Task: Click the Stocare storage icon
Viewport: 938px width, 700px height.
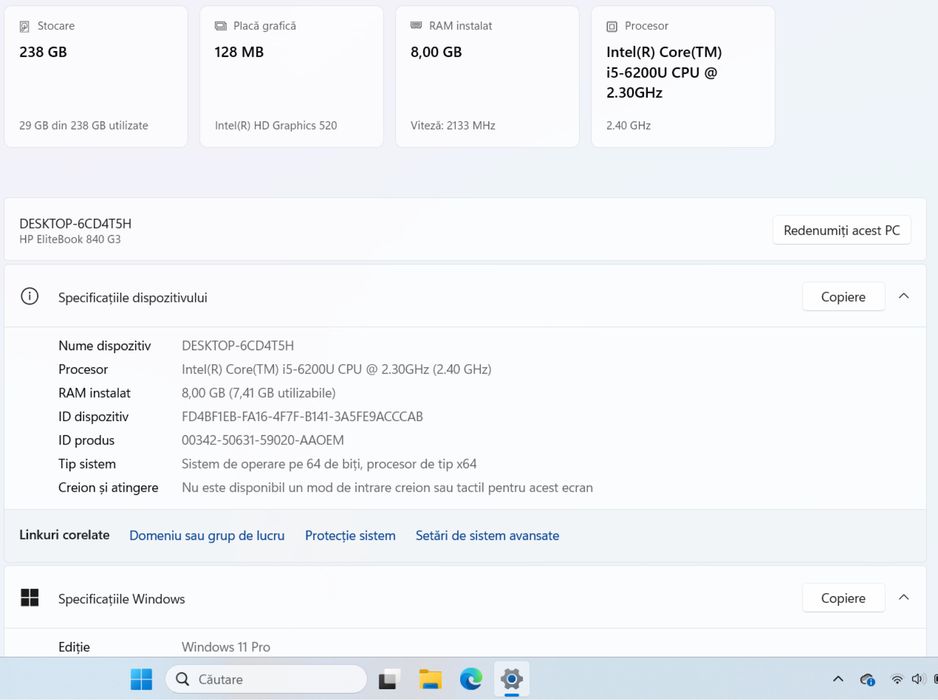Action: [25, 26]
